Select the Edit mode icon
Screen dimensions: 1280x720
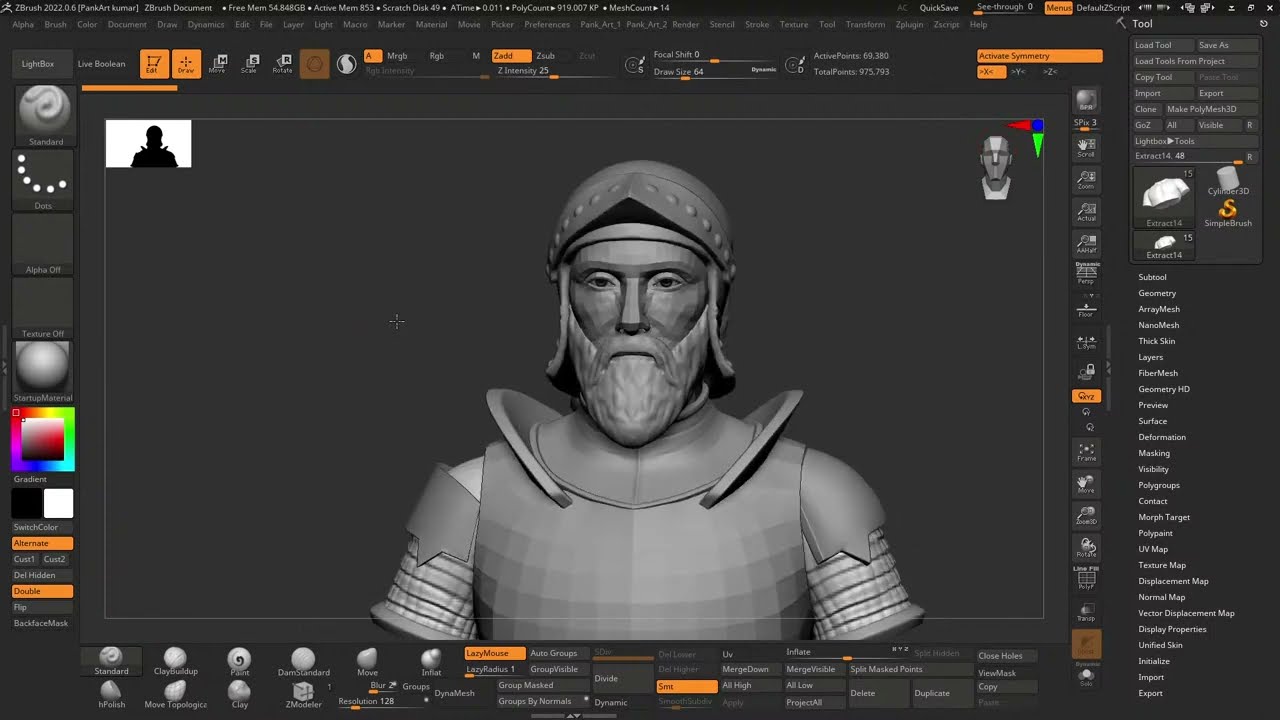click(154, 64)
